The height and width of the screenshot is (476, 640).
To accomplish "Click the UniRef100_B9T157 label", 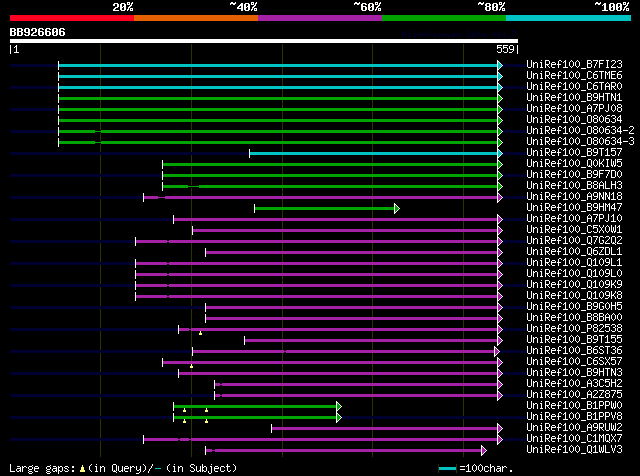I will point(574,153).
